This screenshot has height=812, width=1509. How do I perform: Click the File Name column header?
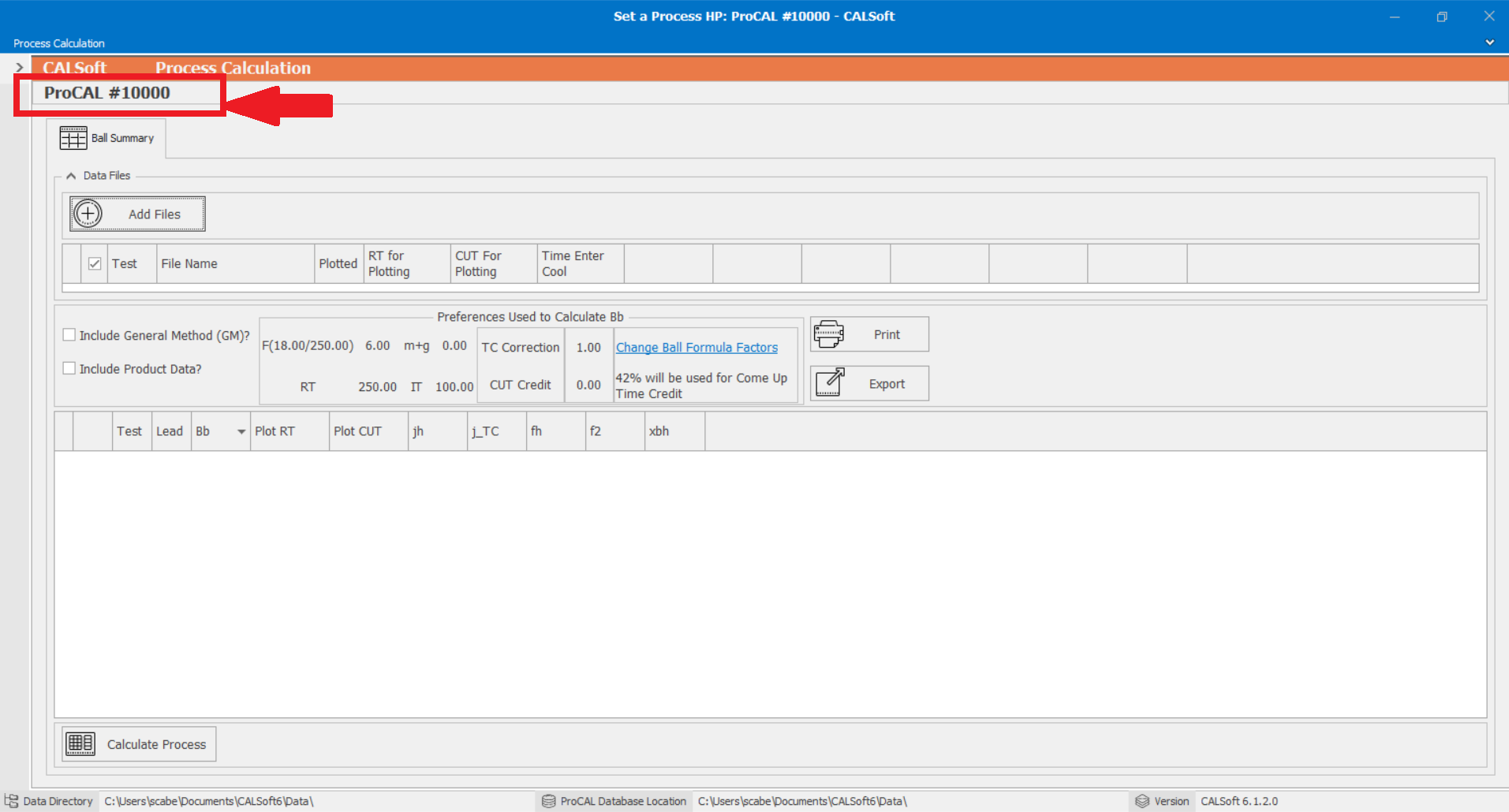coord(235,263)
